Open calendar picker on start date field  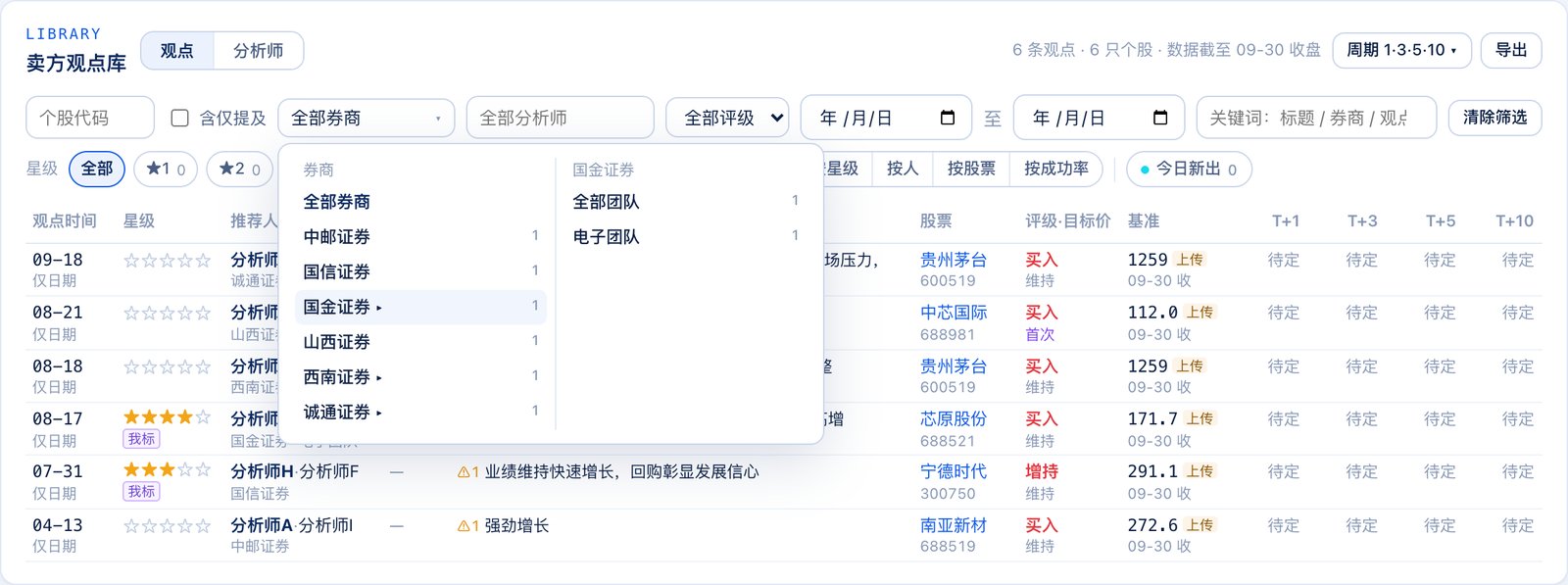(x=948, y=118)
